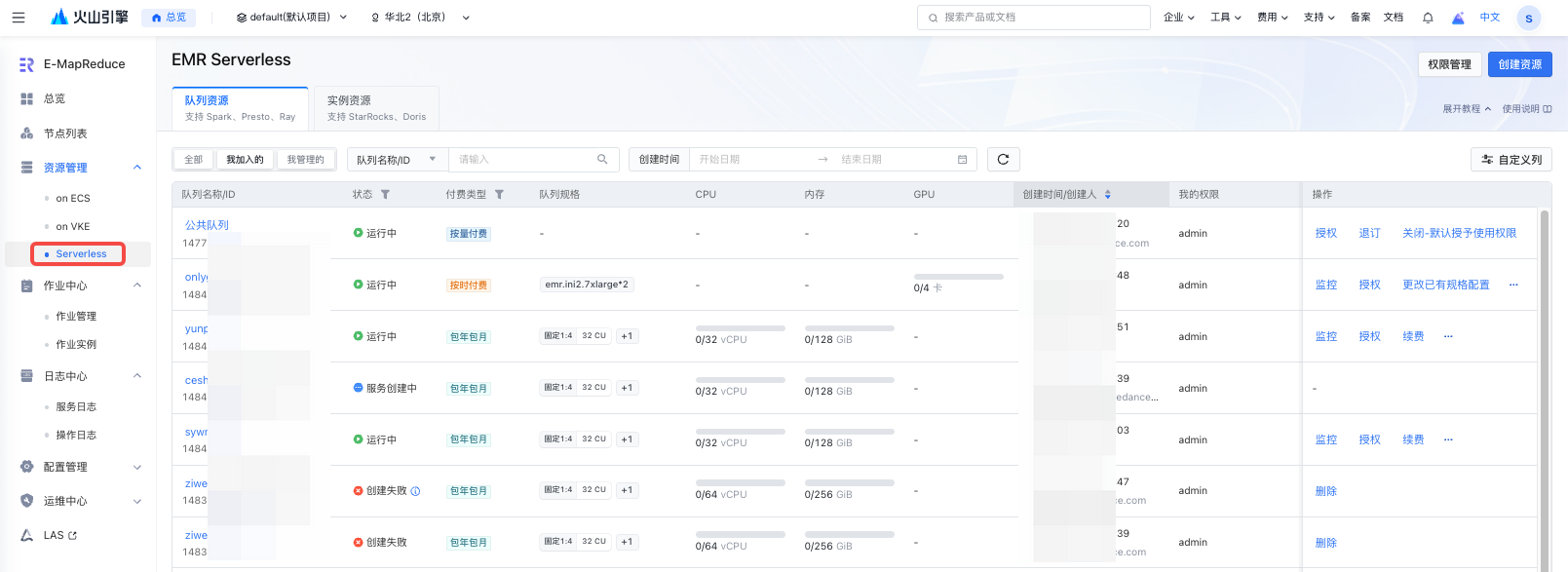Viewport: 1568px width, 572px height.
Task: Click the Volcano Engine logo
Action: tap(89, 18)
